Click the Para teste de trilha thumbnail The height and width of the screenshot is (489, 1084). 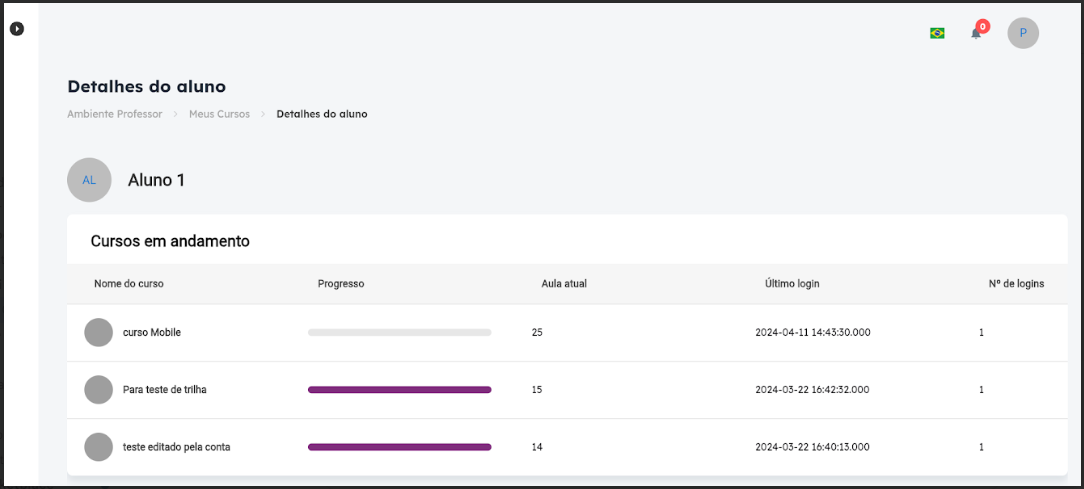pos(99,390)
